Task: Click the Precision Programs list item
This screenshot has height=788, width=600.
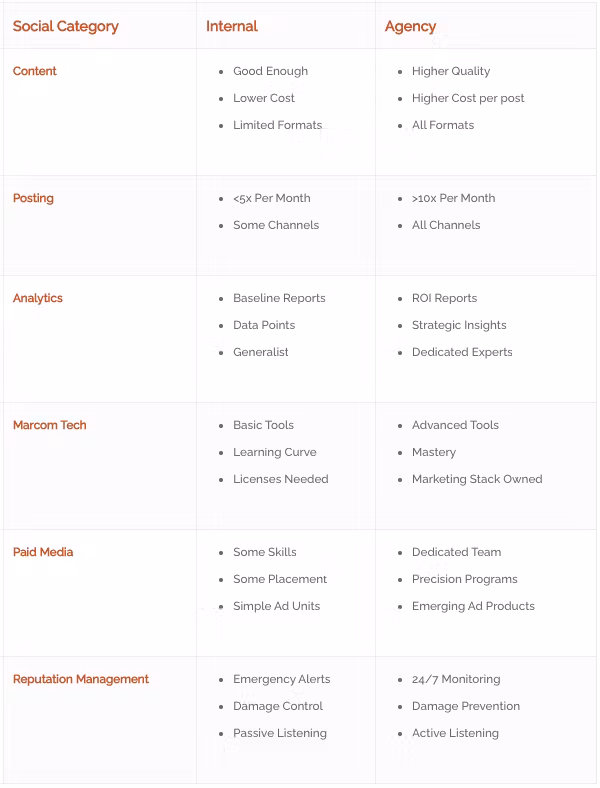Action: 465,579
